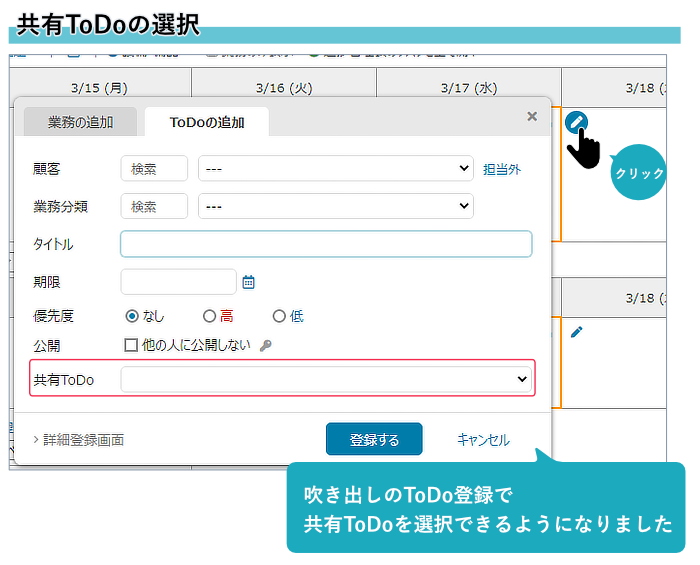Enable the 他の人に公開しない checkbox

tap(131, 345)
